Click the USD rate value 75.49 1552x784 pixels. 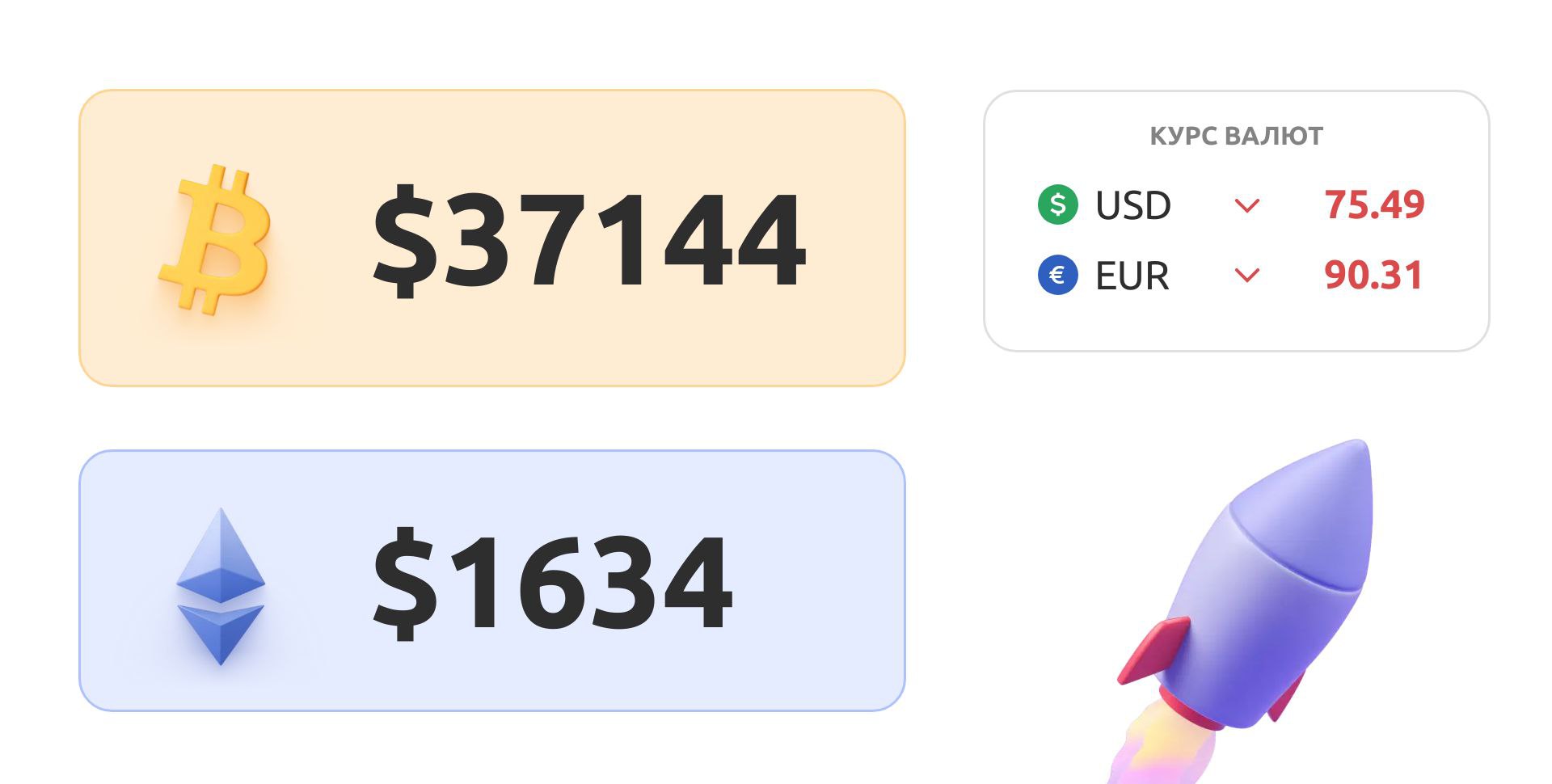(x=1374, y=204)
